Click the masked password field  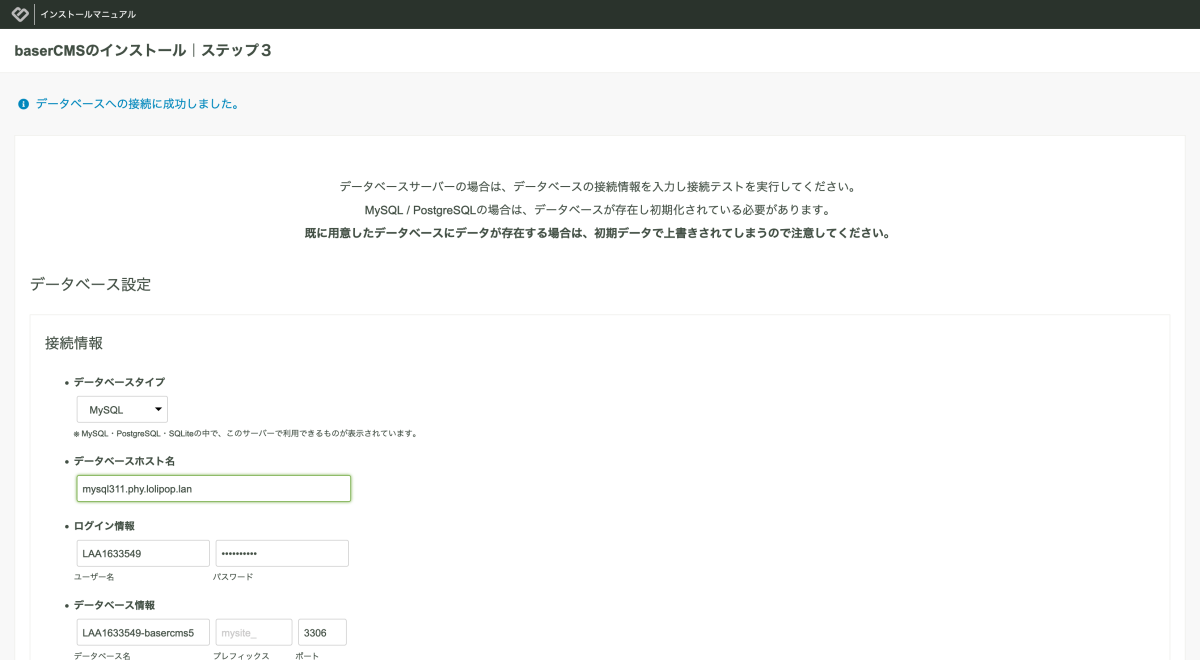click(x=282, y=554)
